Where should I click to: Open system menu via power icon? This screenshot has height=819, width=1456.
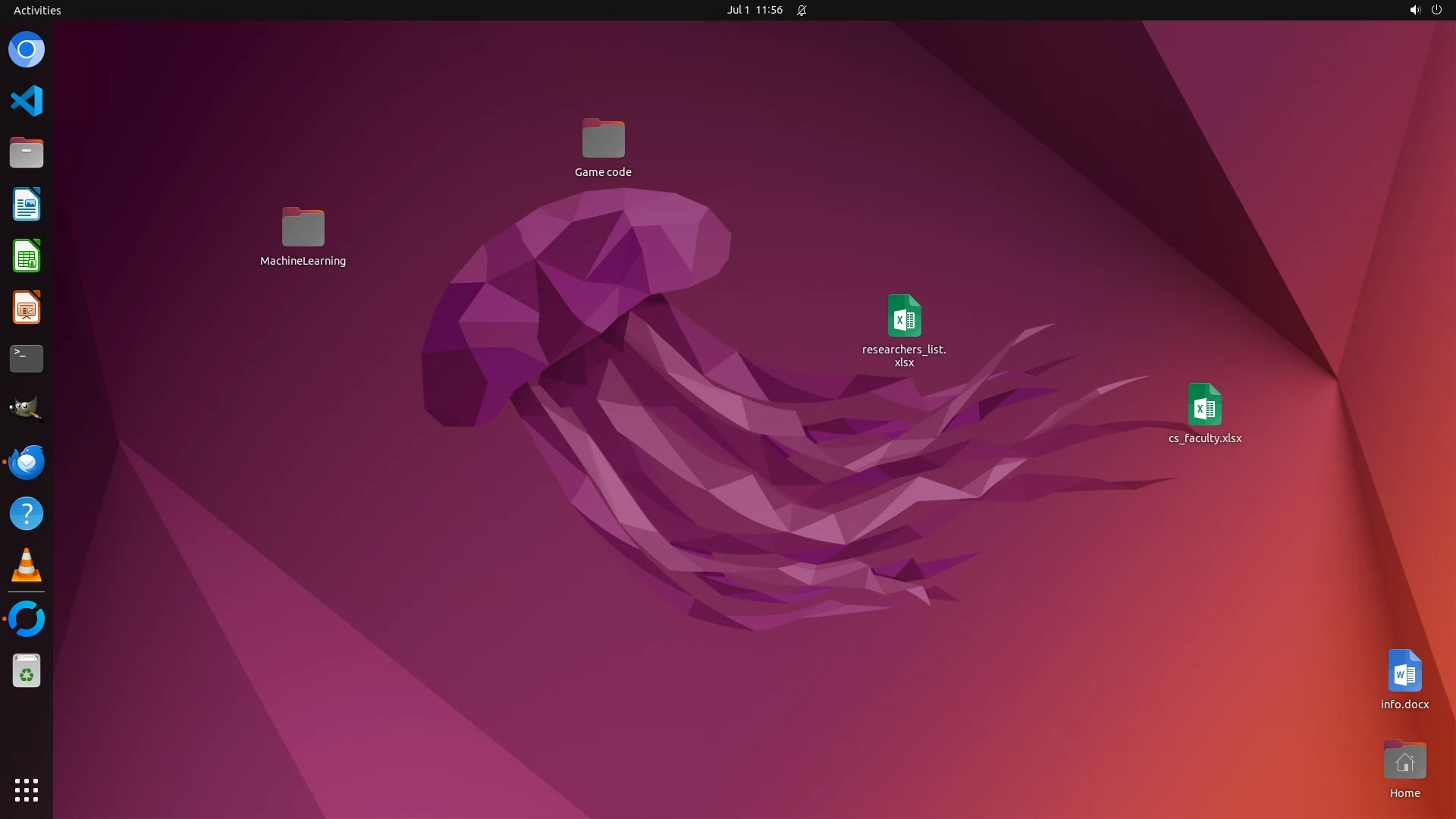tap(1436, 10)
